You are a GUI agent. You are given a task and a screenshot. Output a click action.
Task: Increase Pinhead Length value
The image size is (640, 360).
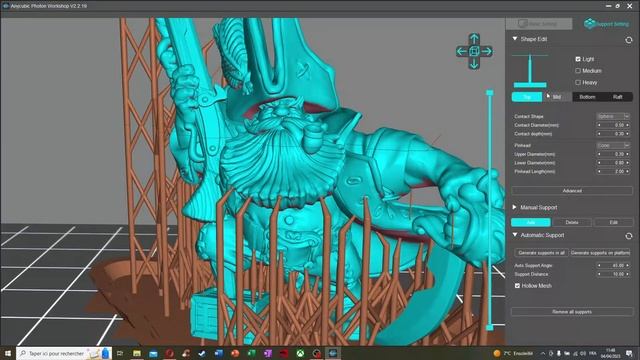tap(627, 171)
